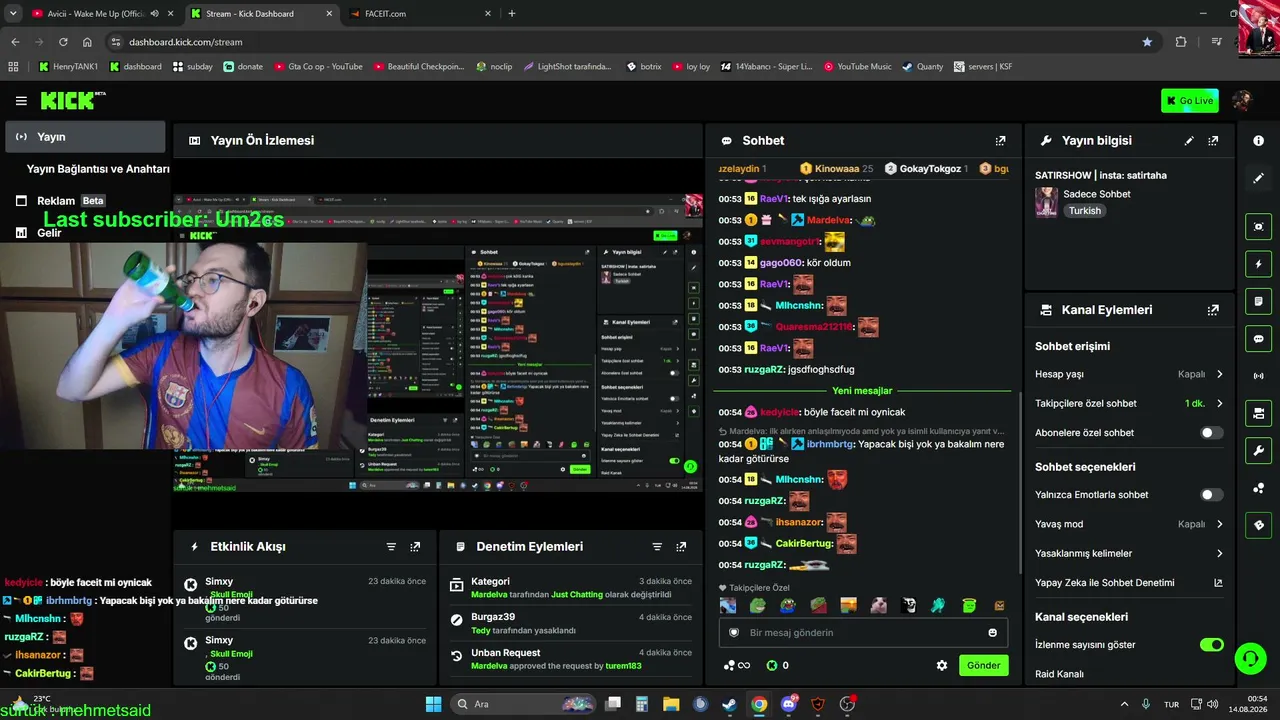Click the Yeni mesajlar new messages divider
This screenshot has height=720, width=1280.
pyautogui.click(x=862, y=391)
